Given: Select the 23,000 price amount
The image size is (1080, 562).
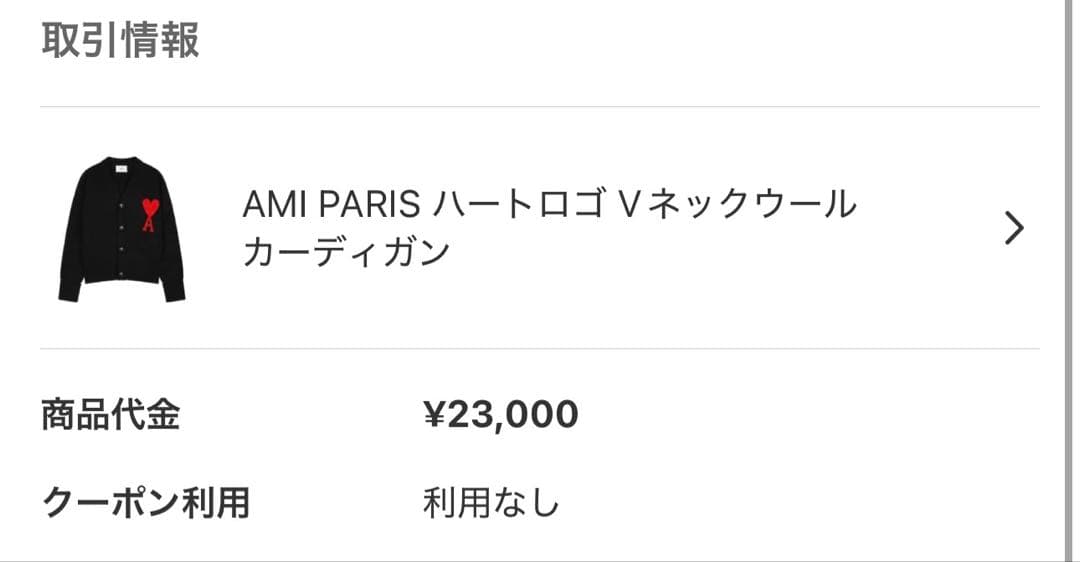Looking at the screenshot, I should click(x=512, y=414).
